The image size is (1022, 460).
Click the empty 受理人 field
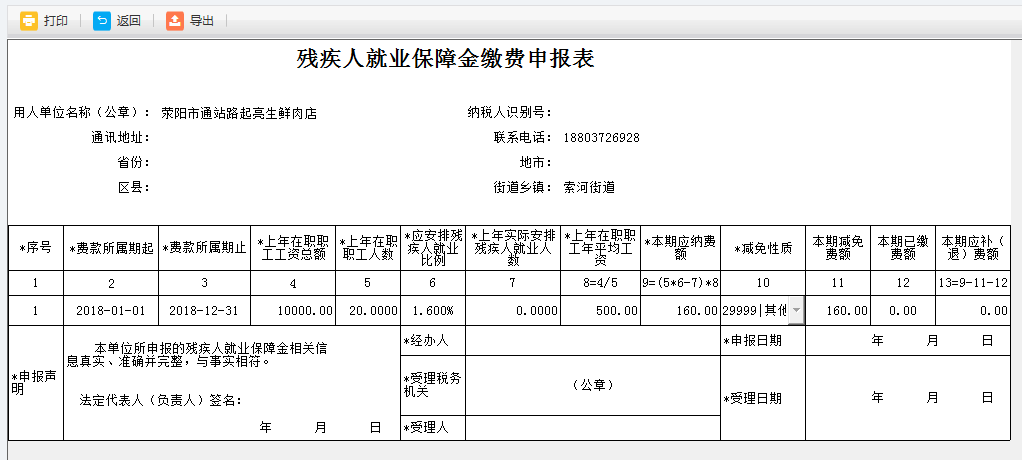click(x=592, y=428)
